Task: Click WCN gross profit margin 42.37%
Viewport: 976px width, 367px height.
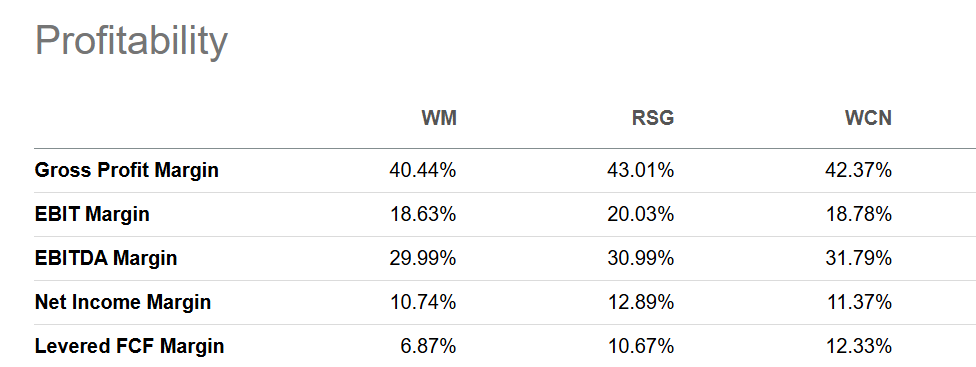Action: click(x=858, y=170)
